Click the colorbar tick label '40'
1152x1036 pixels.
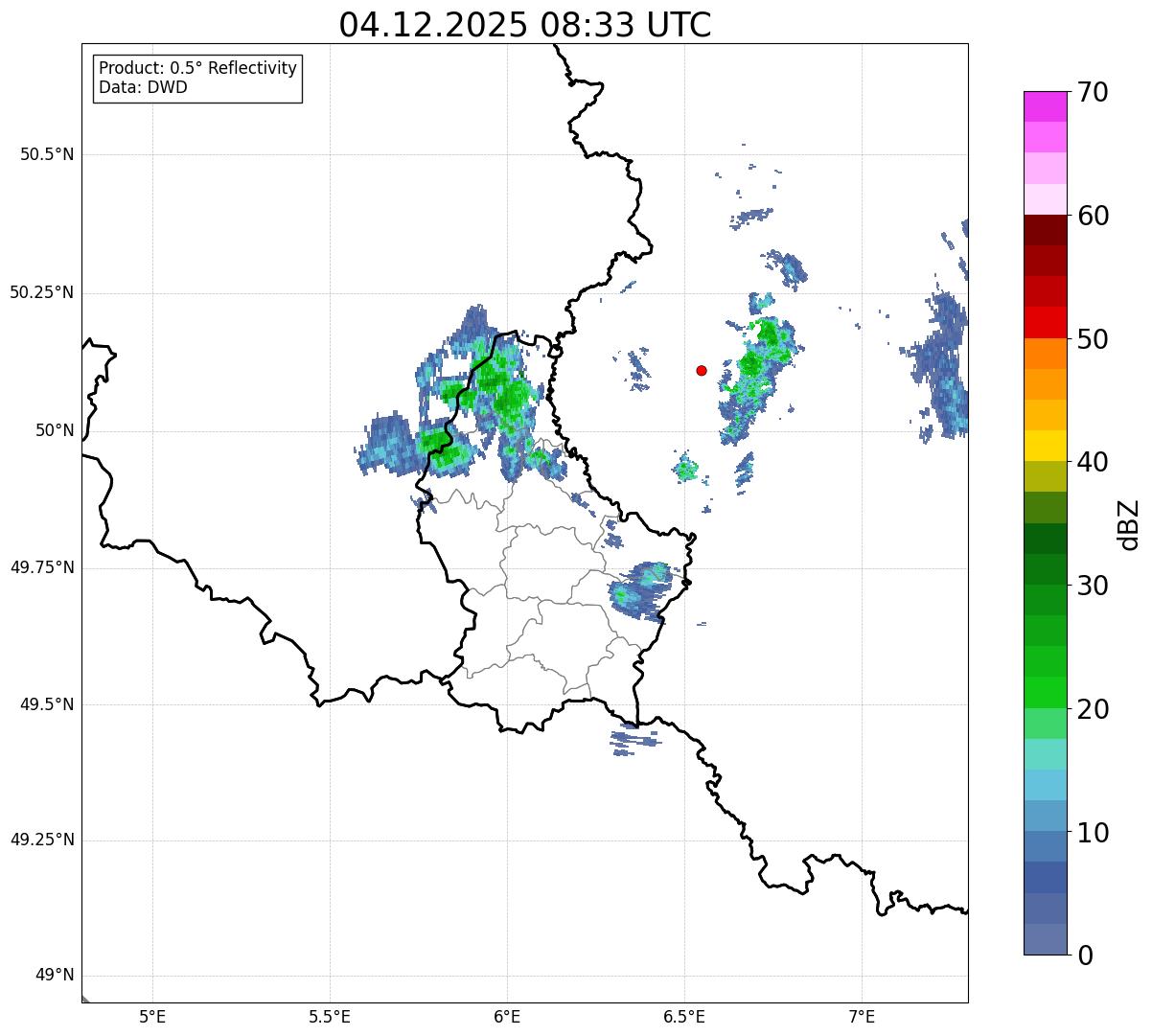(x=1092, y=462)
